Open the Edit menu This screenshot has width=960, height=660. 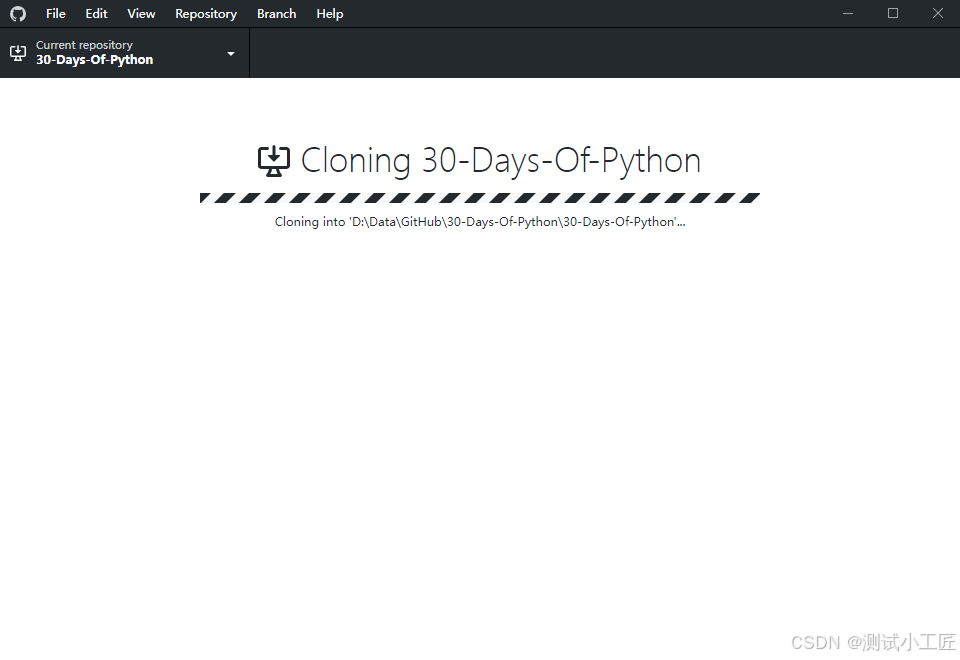(96, 13)
